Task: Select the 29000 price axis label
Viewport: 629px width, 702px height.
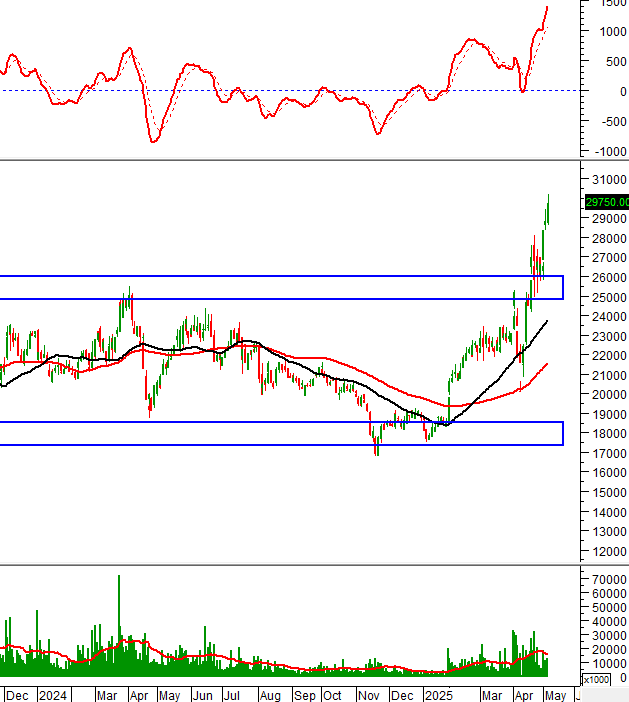Action: tap(609, 219)
